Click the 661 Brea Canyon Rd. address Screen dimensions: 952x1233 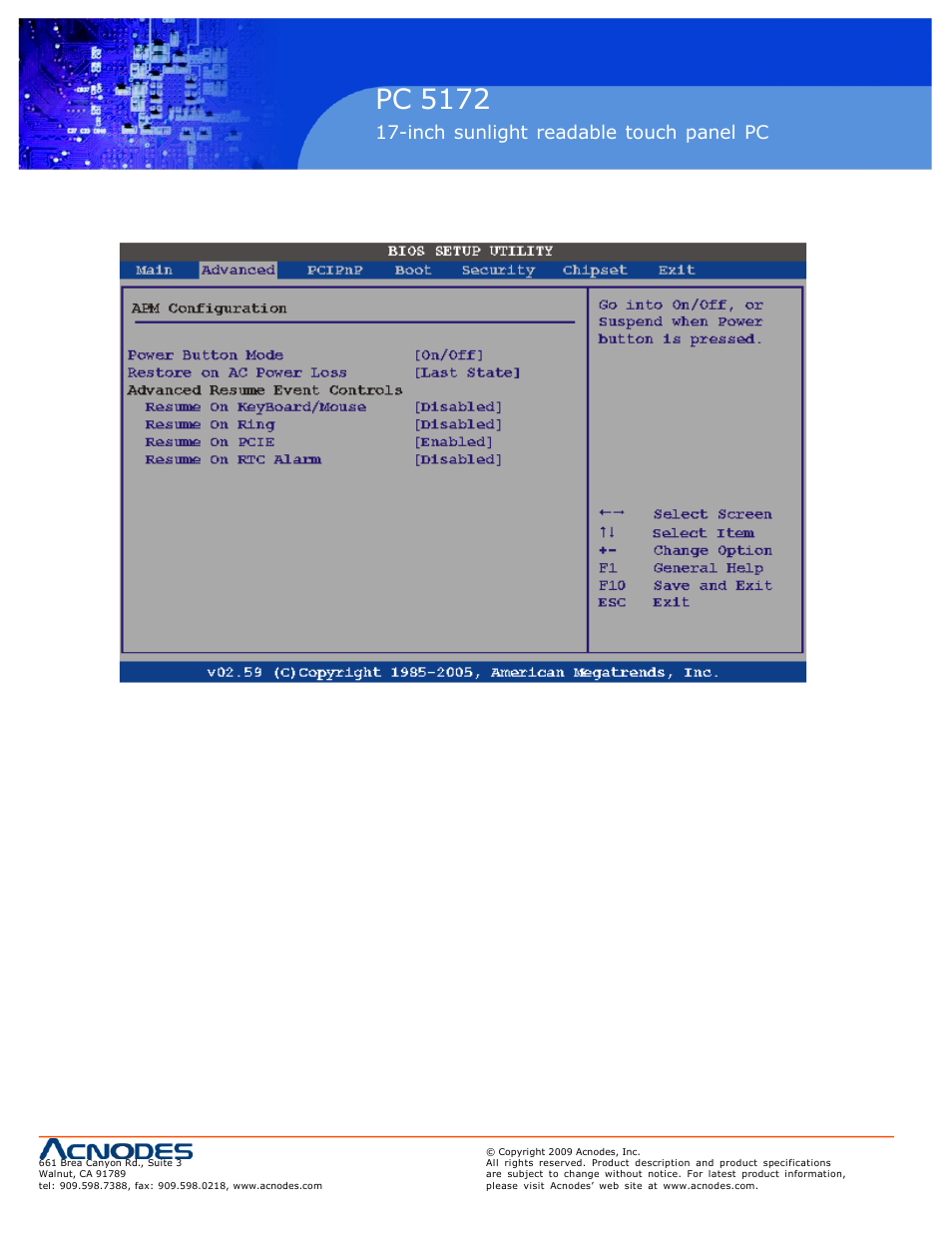point(111,1163)
